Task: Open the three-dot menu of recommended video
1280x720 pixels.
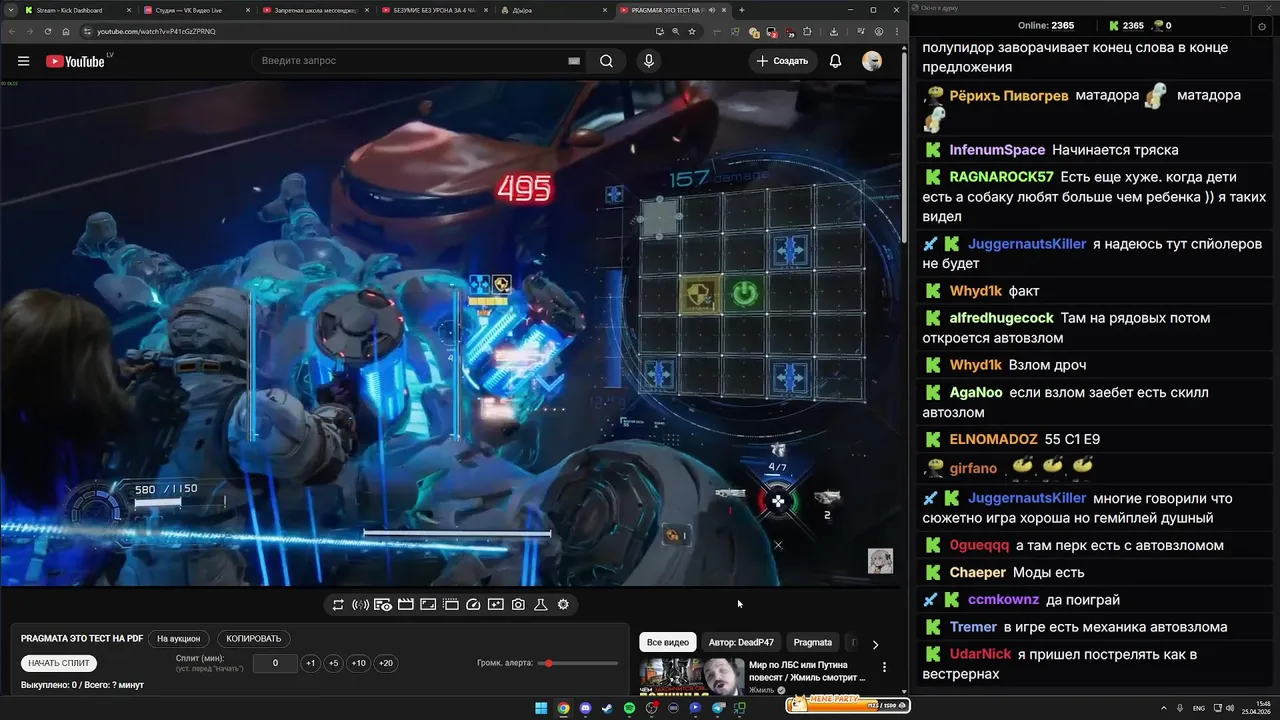Action: coord(884,667)
